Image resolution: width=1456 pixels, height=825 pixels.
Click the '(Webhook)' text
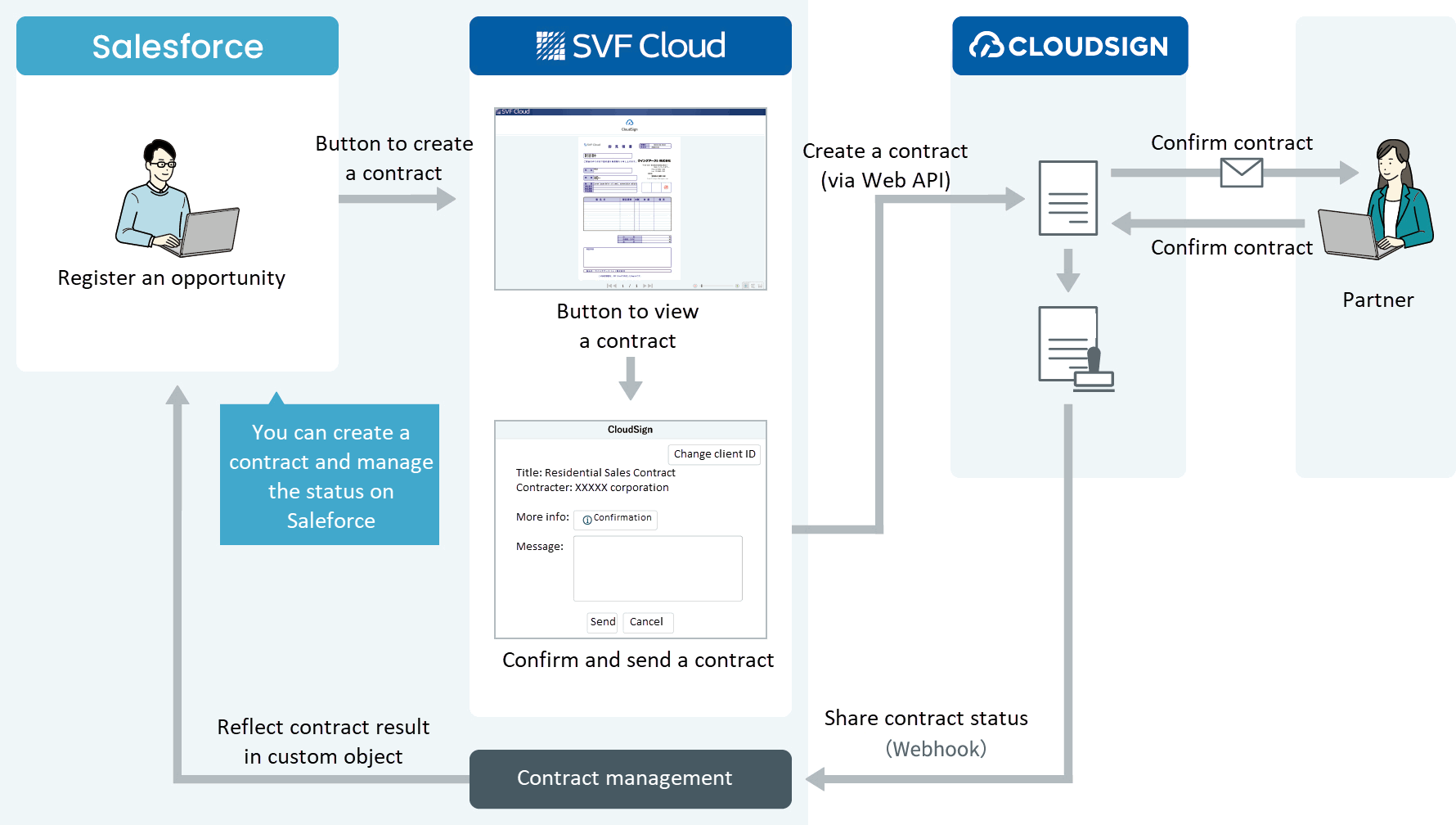(936, 750)
